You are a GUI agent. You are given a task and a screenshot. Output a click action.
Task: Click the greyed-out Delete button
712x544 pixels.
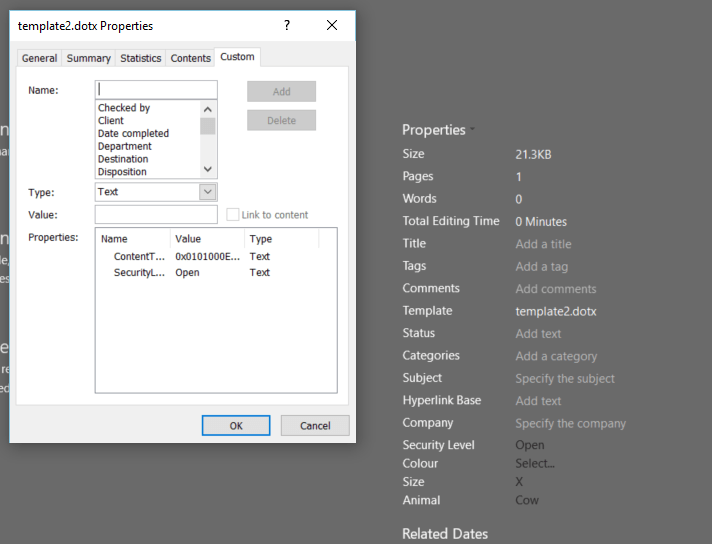(x=282, y=120)
